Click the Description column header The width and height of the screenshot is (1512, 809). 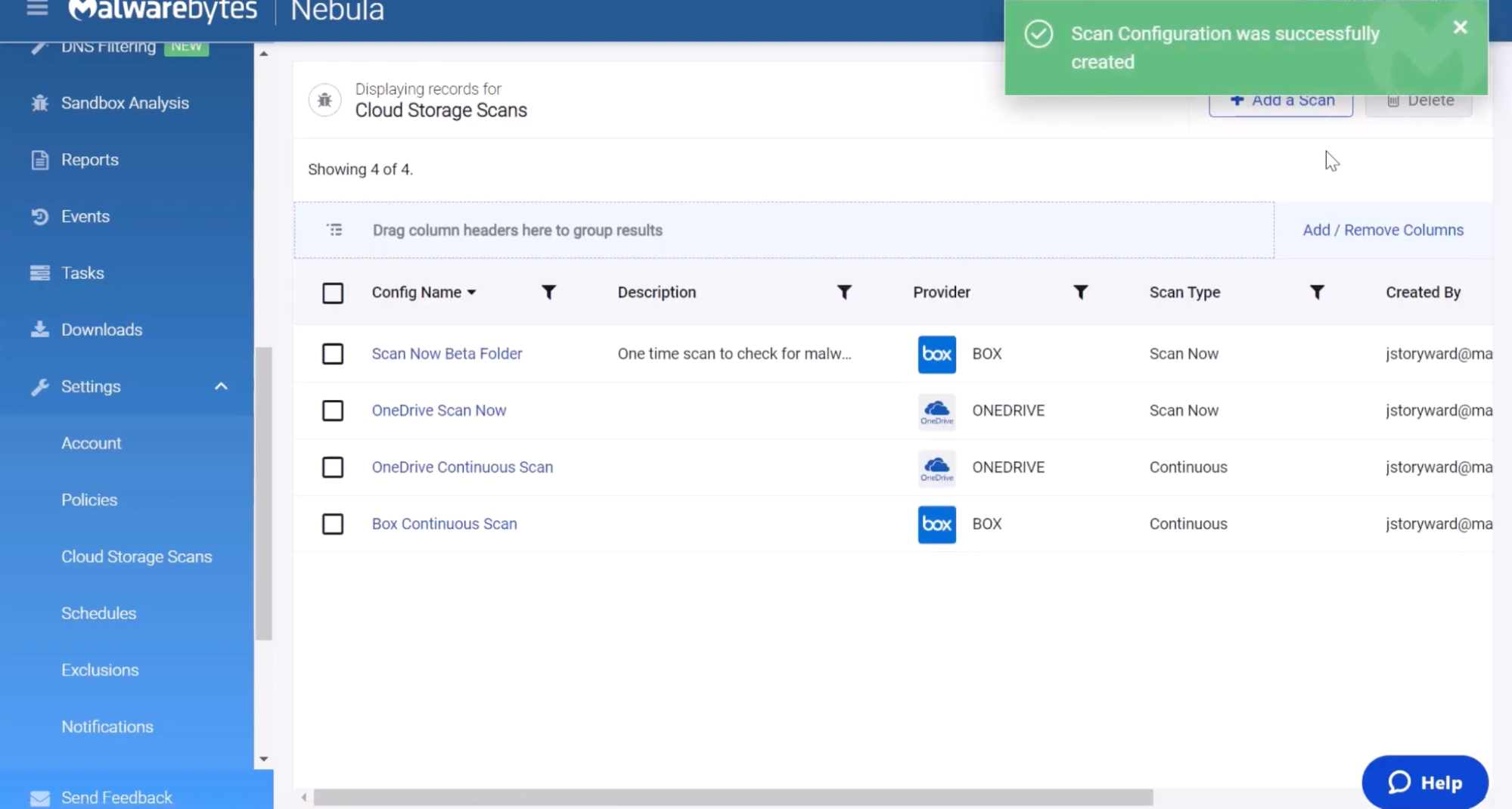657,293
